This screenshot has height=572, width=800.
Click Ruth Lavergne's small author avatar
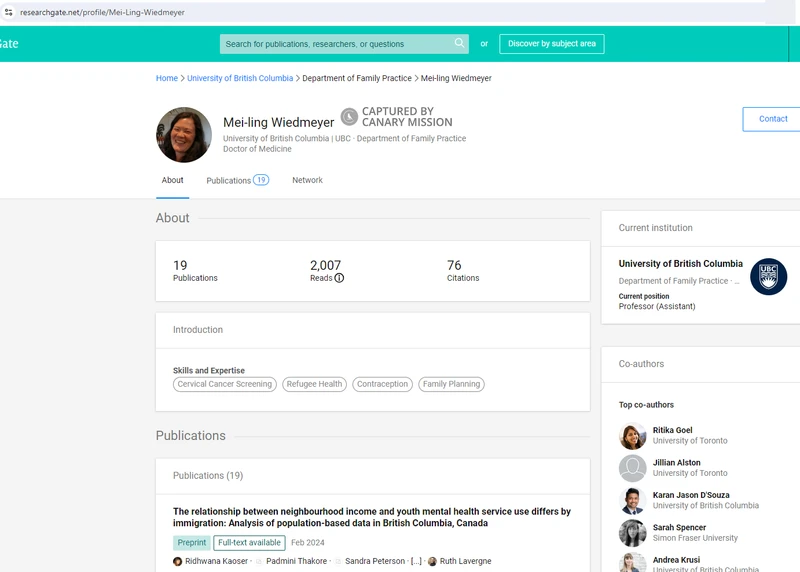tap(432, 561)
